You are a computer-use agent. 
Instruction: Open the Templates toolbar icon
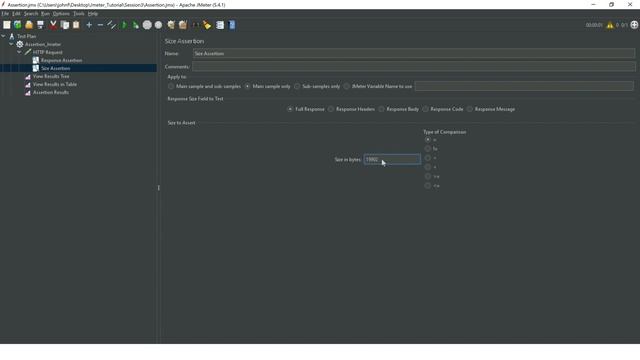pos(18,25)
